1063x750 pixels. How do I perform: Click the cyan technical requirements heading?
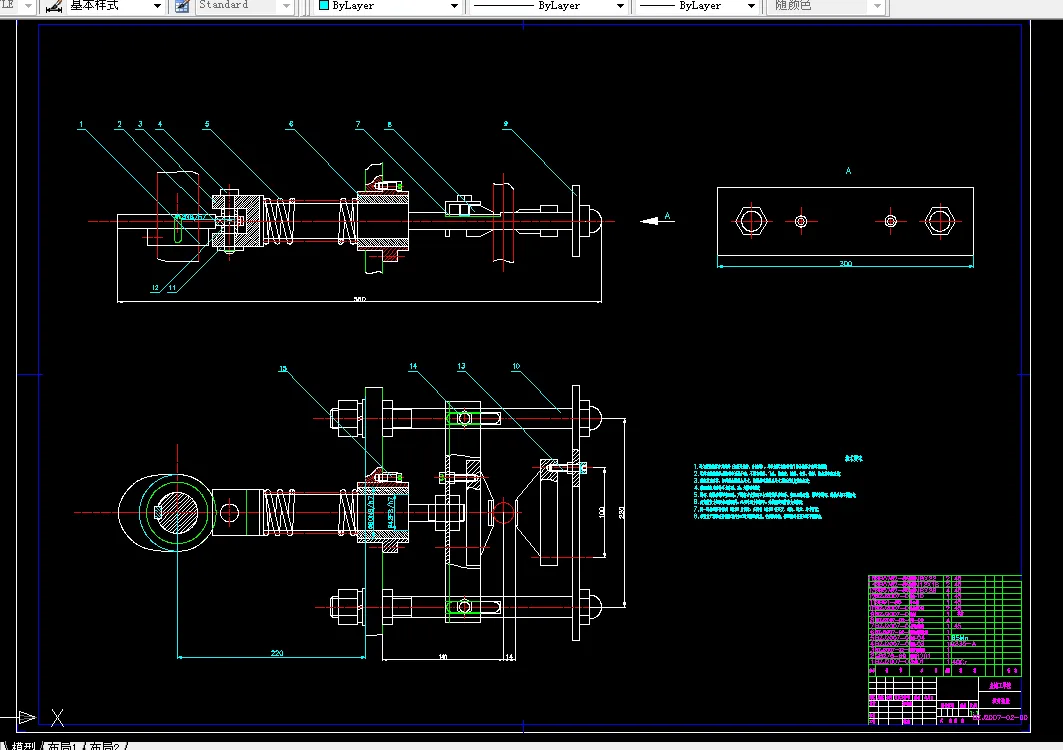pyautogui.click(x=854, y=458)
